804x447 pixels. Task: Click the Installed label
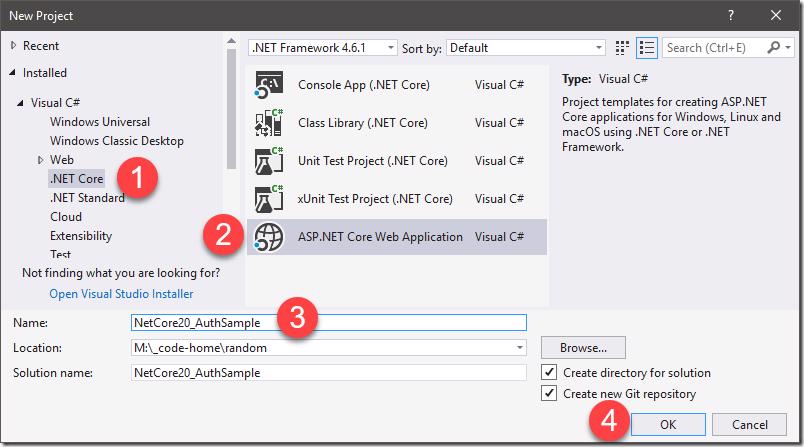pos(45,73)
